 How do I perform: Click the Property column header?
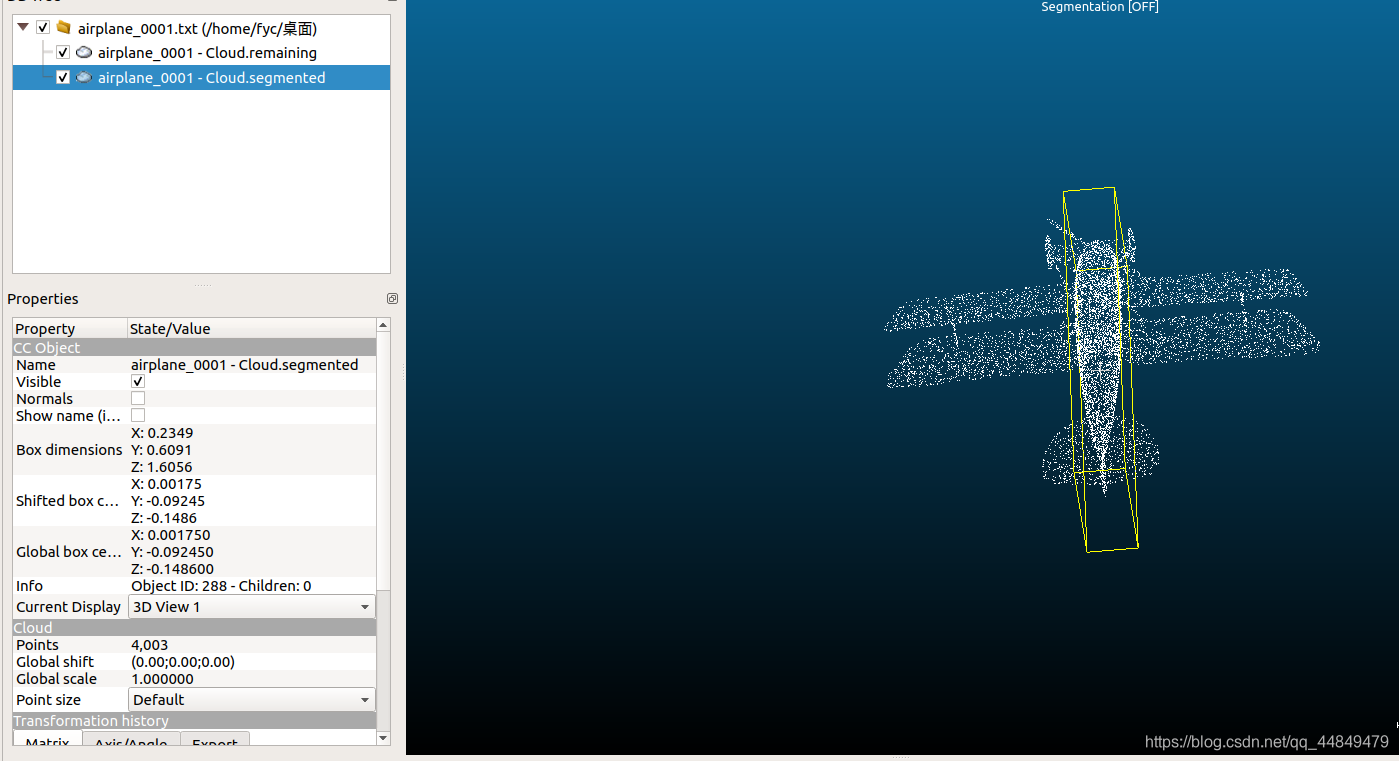coord(70,328)
